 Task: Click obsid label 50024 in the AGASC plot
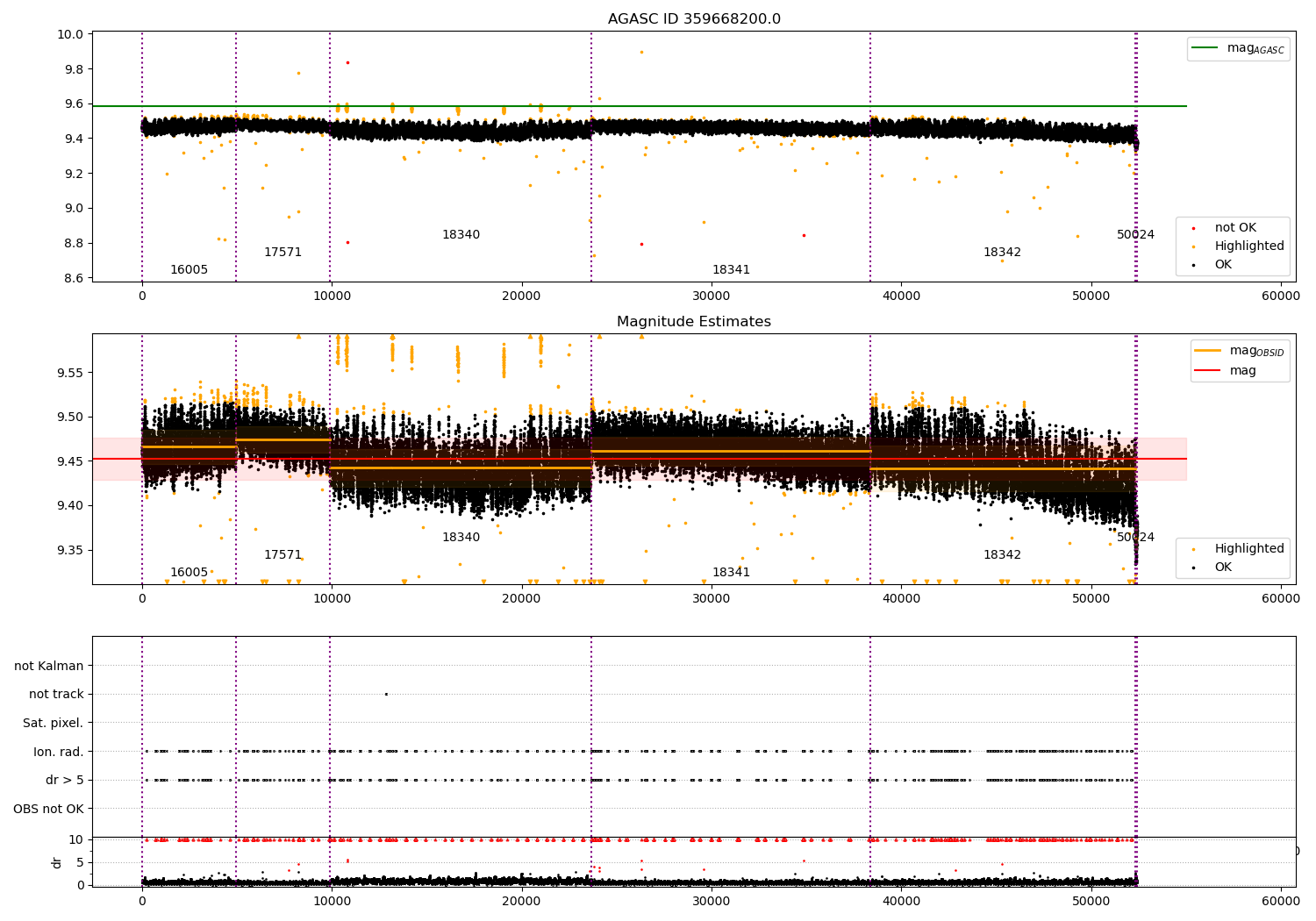pos(1135,235)
